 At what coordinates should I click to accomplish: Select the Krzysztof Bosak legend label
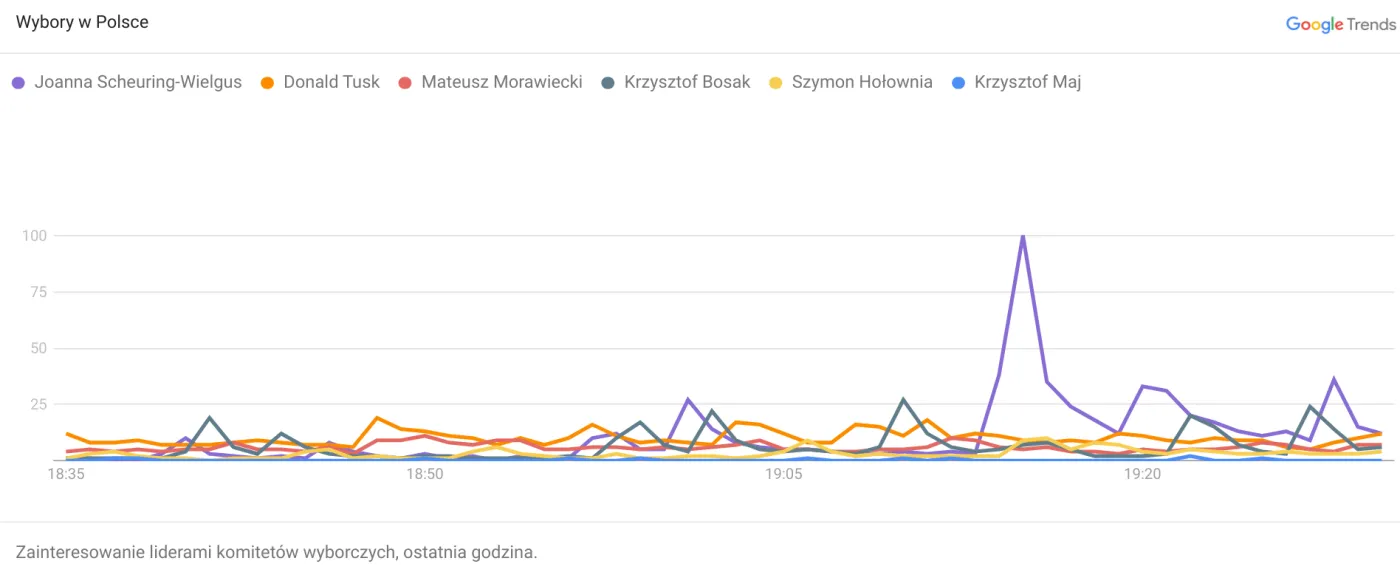pos(687,83)
